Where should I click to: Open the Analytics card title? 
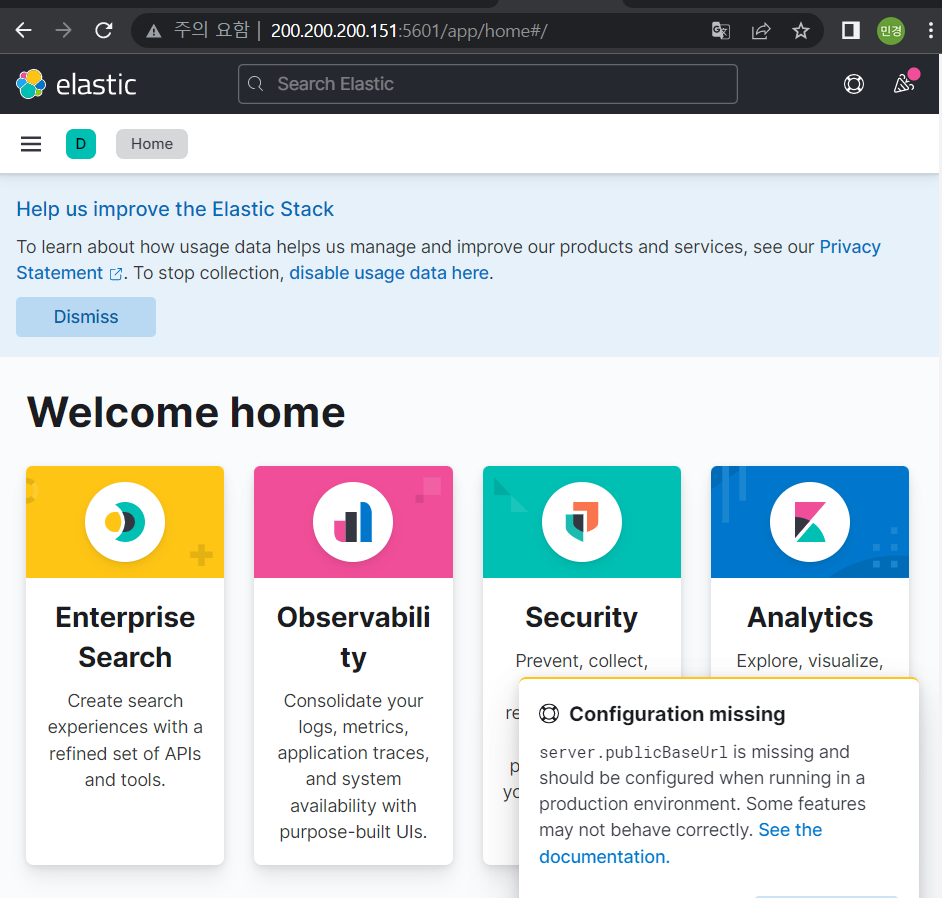point(810,617)
